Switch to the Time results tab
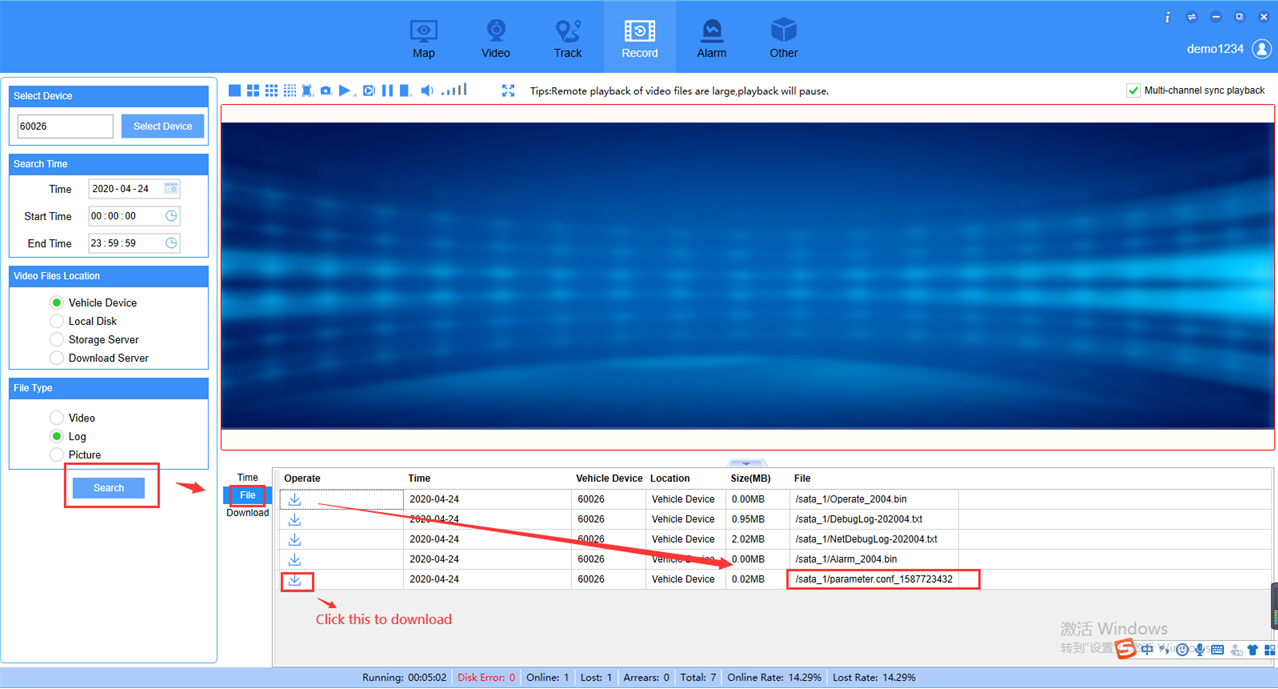 [247, 477]
